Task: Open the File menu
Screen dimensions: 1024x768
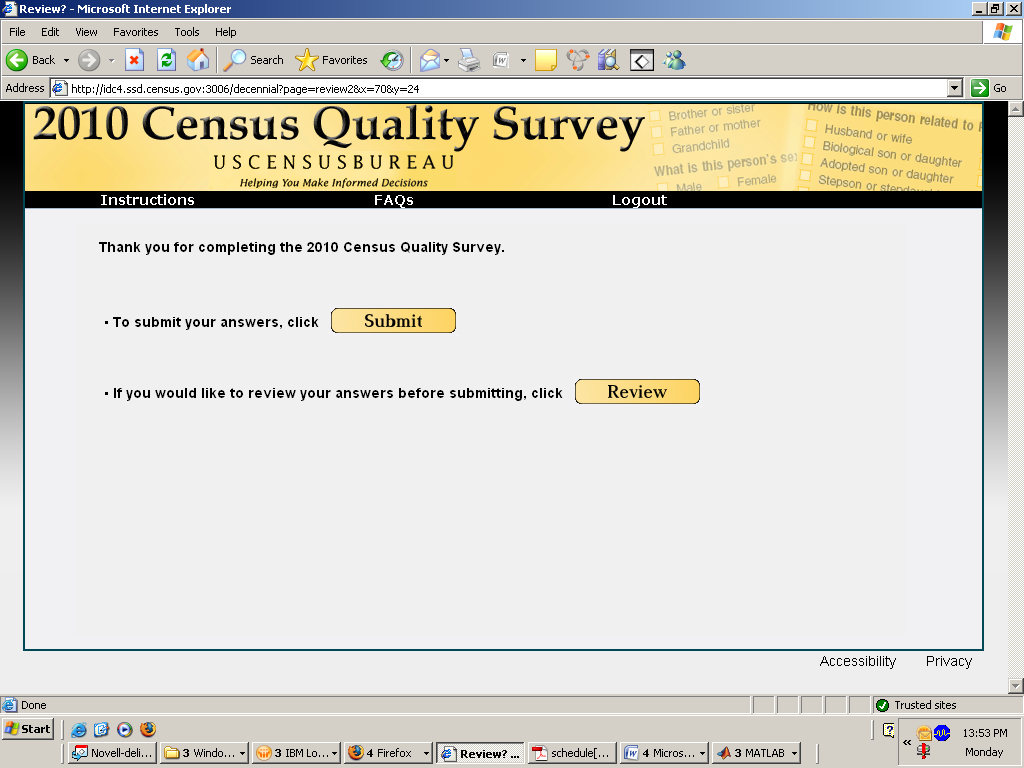Action: pos(17,32)
